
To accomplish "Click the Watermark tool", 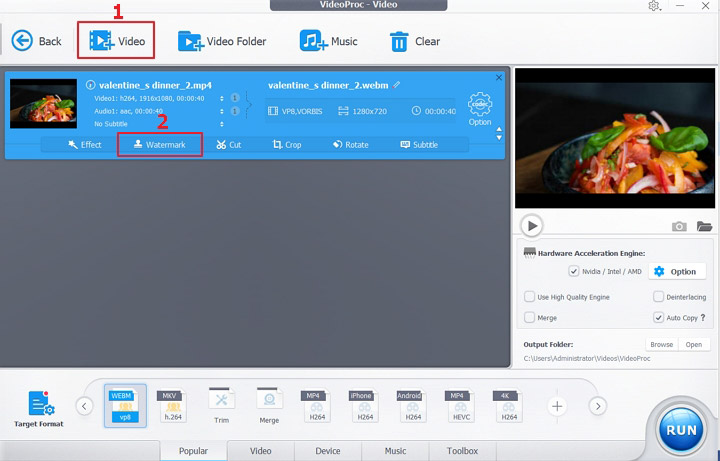I will coord(159,145).
